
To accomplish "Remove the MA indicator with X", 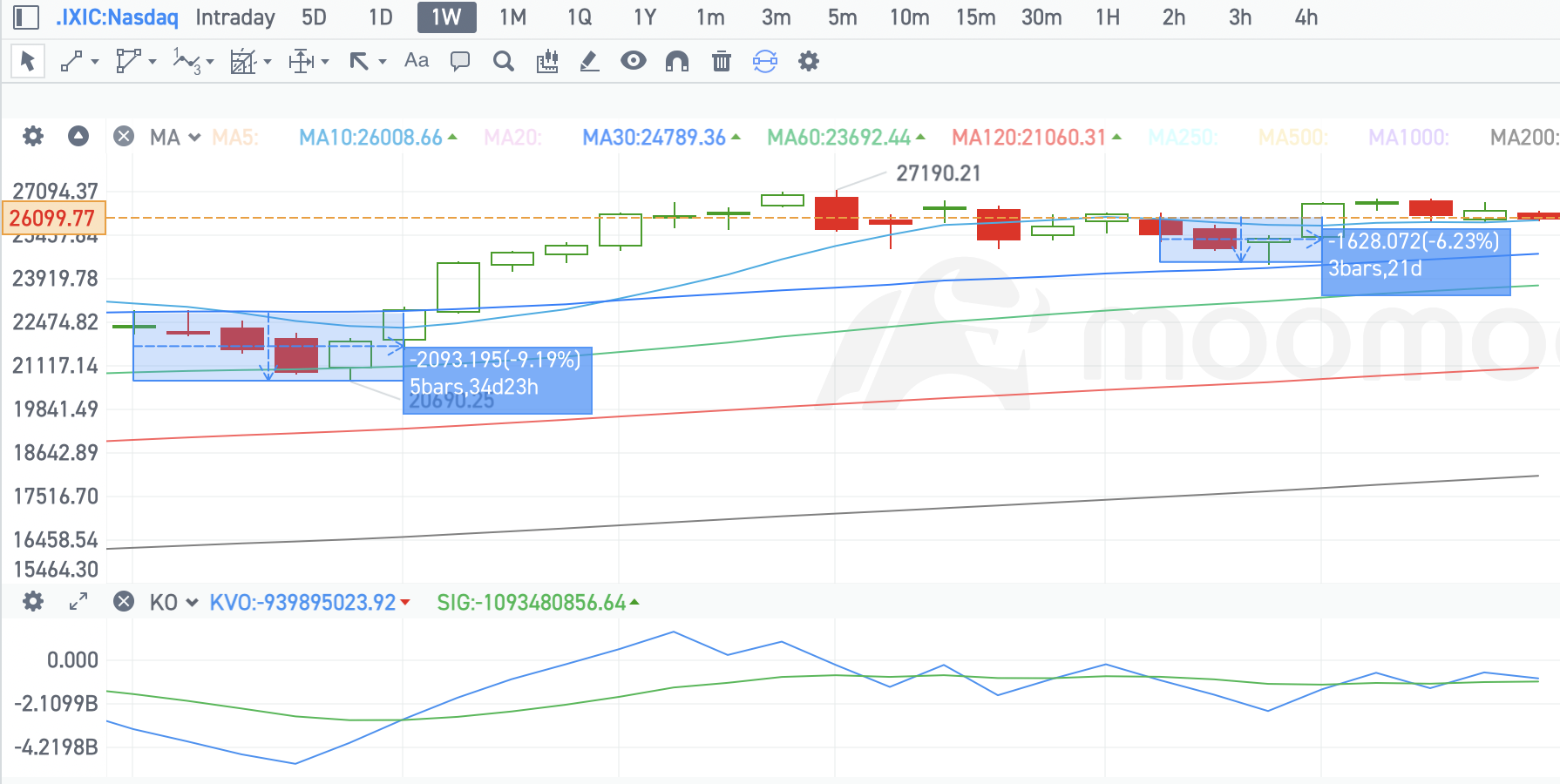I will click(x=124, y=137).
